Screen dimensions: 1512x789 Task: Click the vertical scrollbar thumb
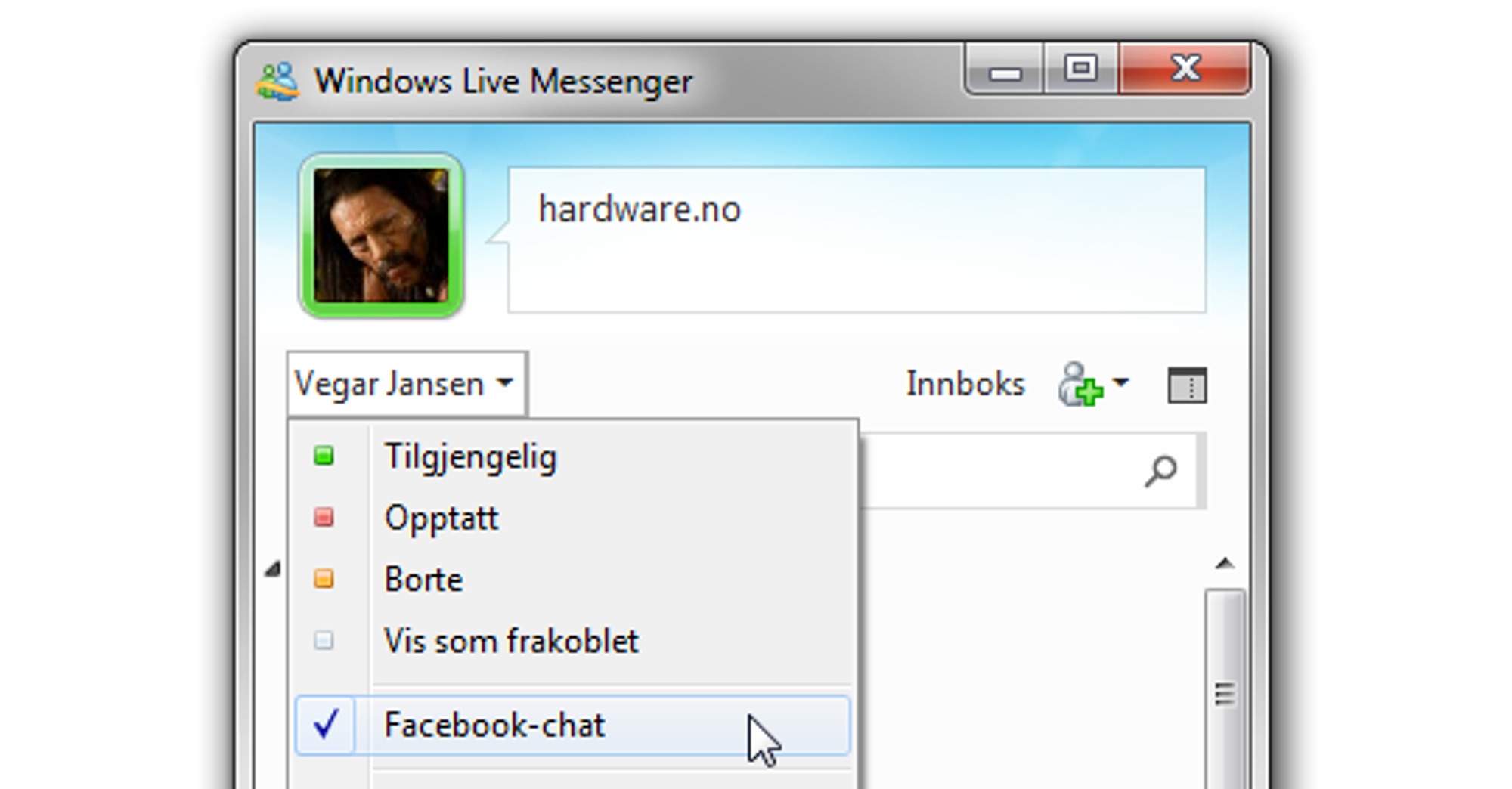pos(1225,692)
